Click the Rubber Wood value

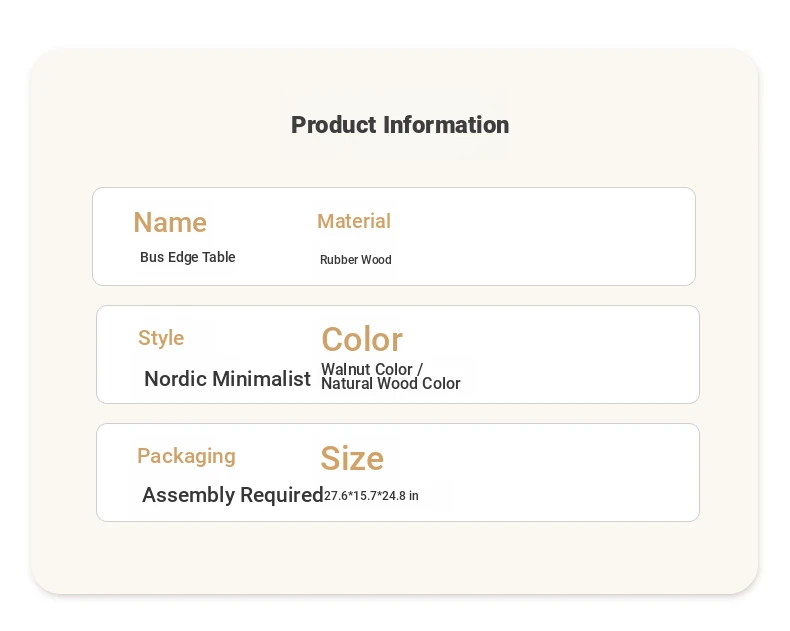click(x=356, y=260)
